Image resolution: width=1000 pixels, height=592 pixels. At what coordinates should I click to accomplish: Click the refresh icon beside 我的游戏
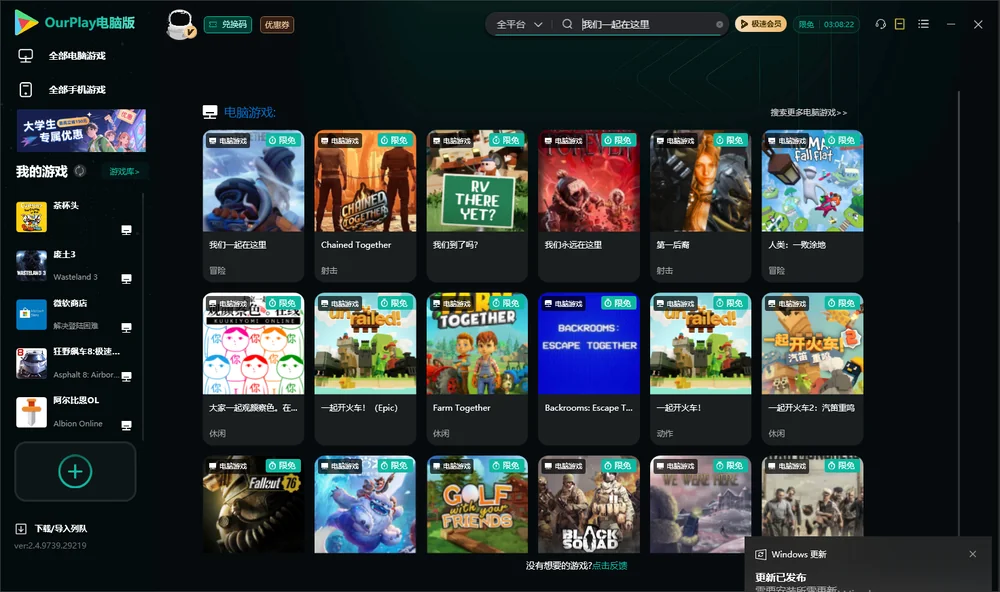point(80,171)
